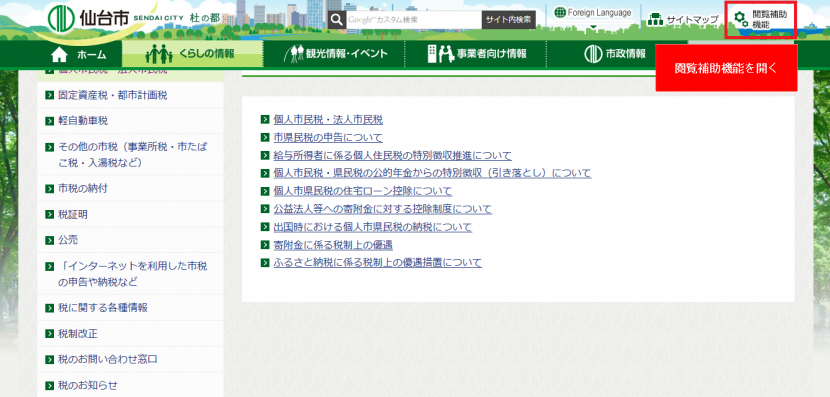The width and height of the screenshot is (830, 397).
Task: Click arrow icon beside 固定資産税・都市計画税
Action: point(49,96)
